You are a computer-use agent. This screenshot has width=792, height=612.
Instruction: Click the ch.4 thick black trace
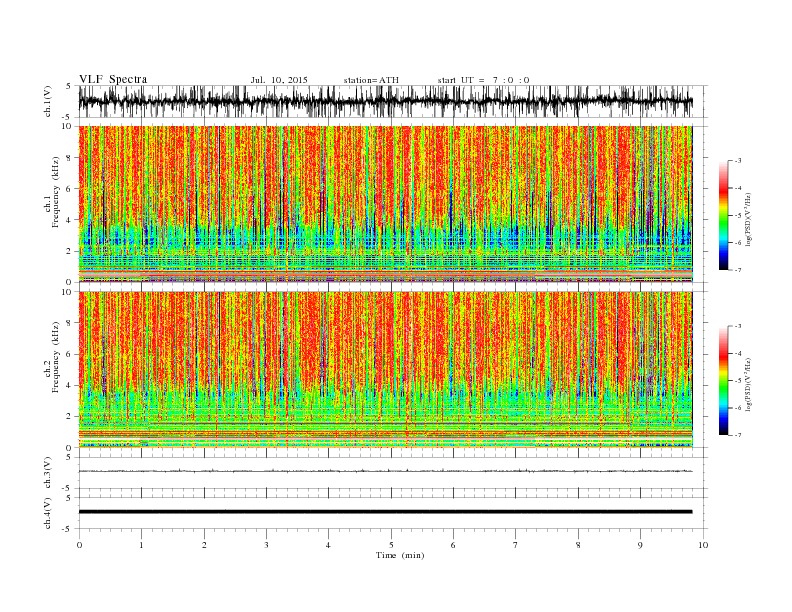pos(385,512)
